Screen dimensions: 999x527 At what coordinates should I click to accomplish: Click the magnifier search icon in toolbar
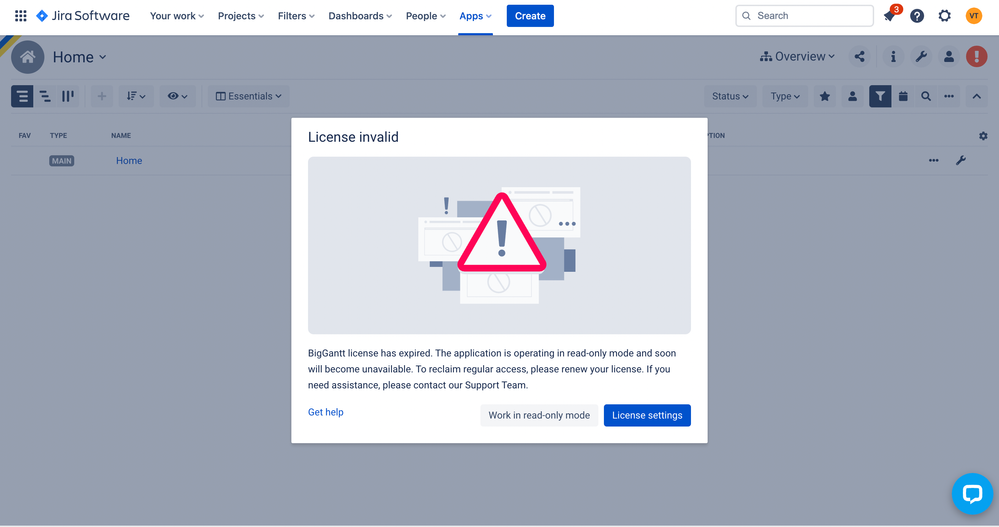click(926, 96)
